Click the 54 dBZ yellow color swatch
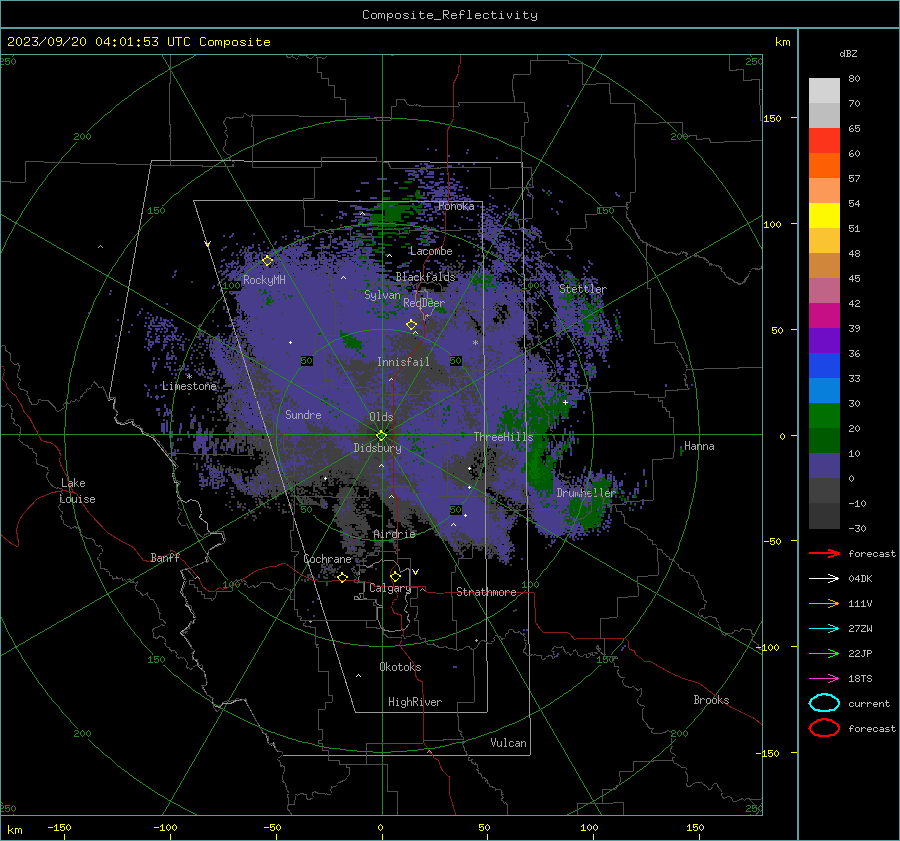This screenshot has height=841, width=900. click(x=824, y=215)
